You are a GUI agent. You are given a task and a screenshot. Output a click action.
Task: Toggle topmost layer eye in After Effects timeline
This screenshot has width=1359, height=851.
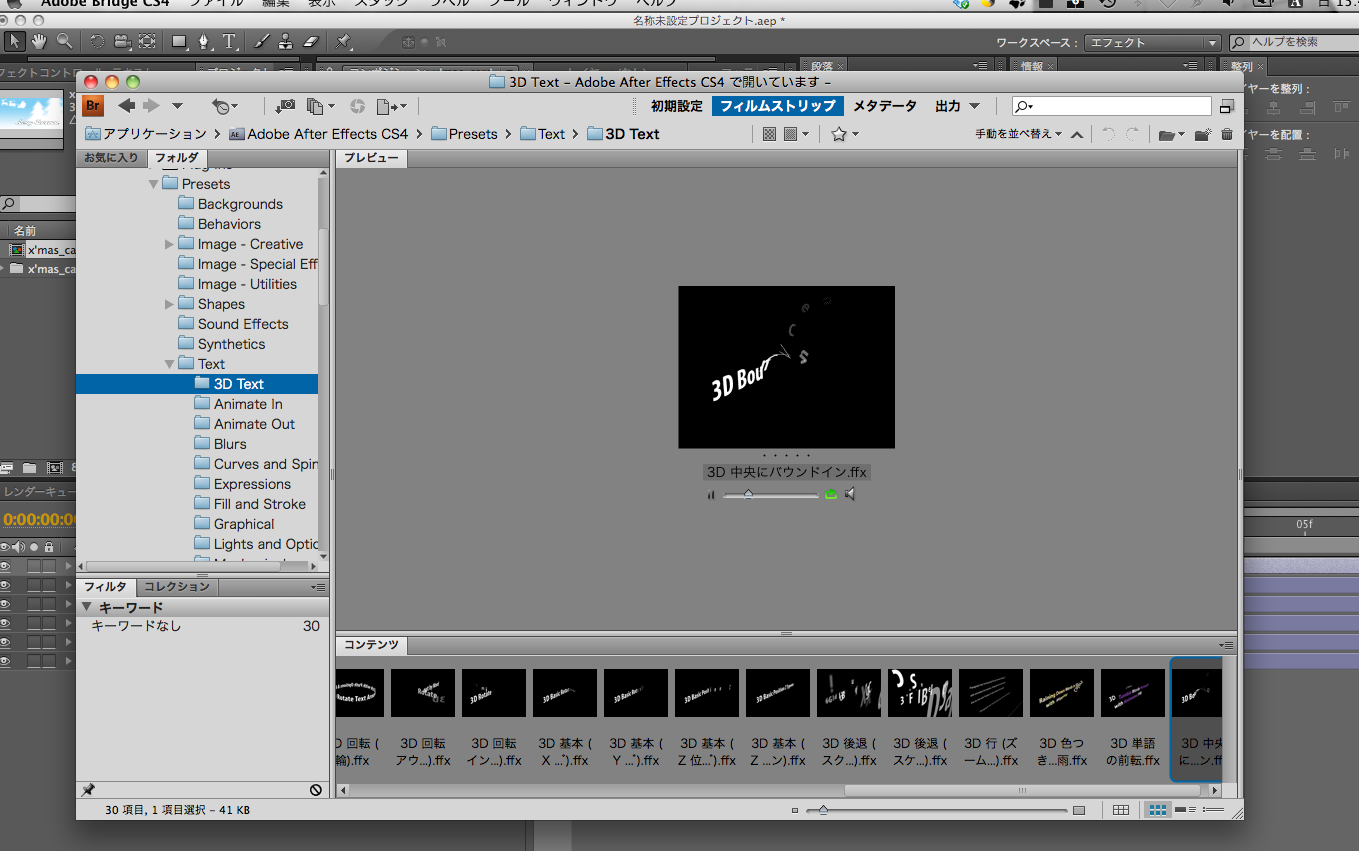click(x=6, y=566)
